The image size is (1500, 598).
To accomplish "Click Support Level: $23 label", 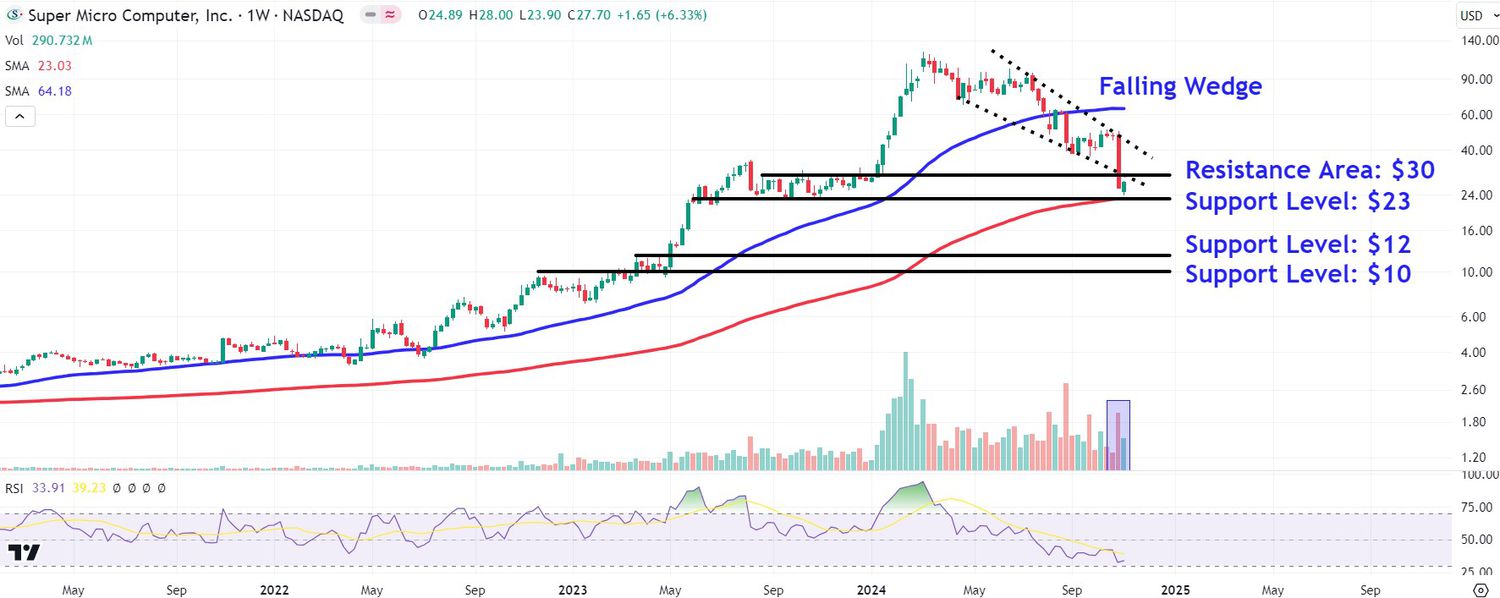I will tap(1297, 202).
